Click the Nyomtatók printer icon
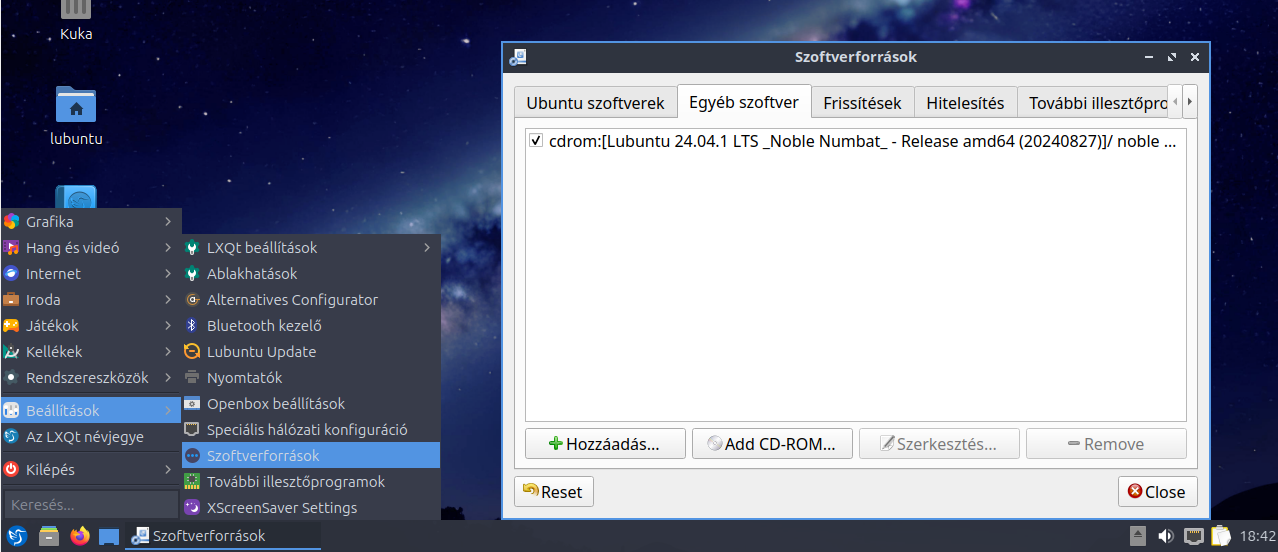 193,378
